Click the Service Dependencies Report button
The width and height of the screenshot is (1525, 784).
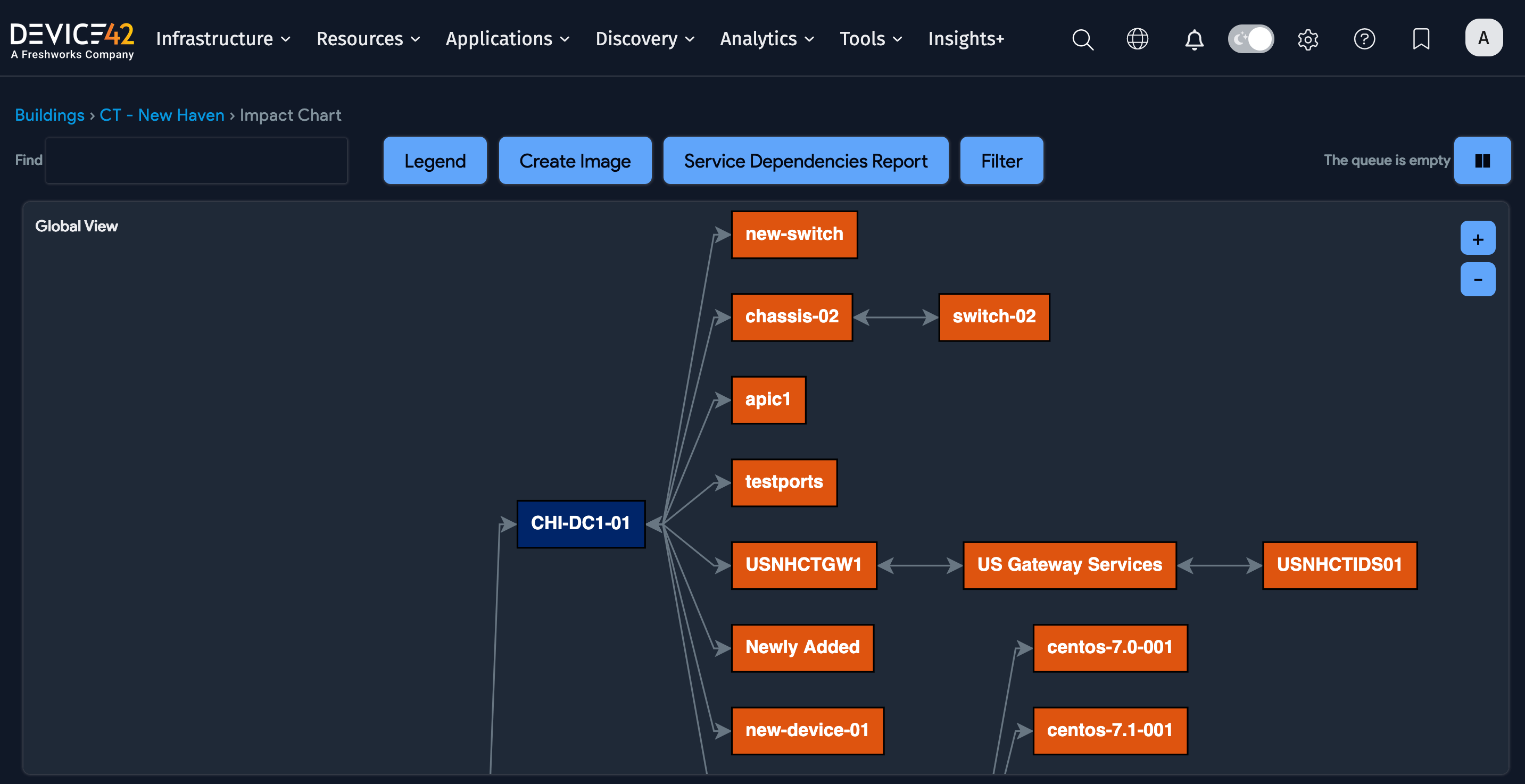pos(805,160)
